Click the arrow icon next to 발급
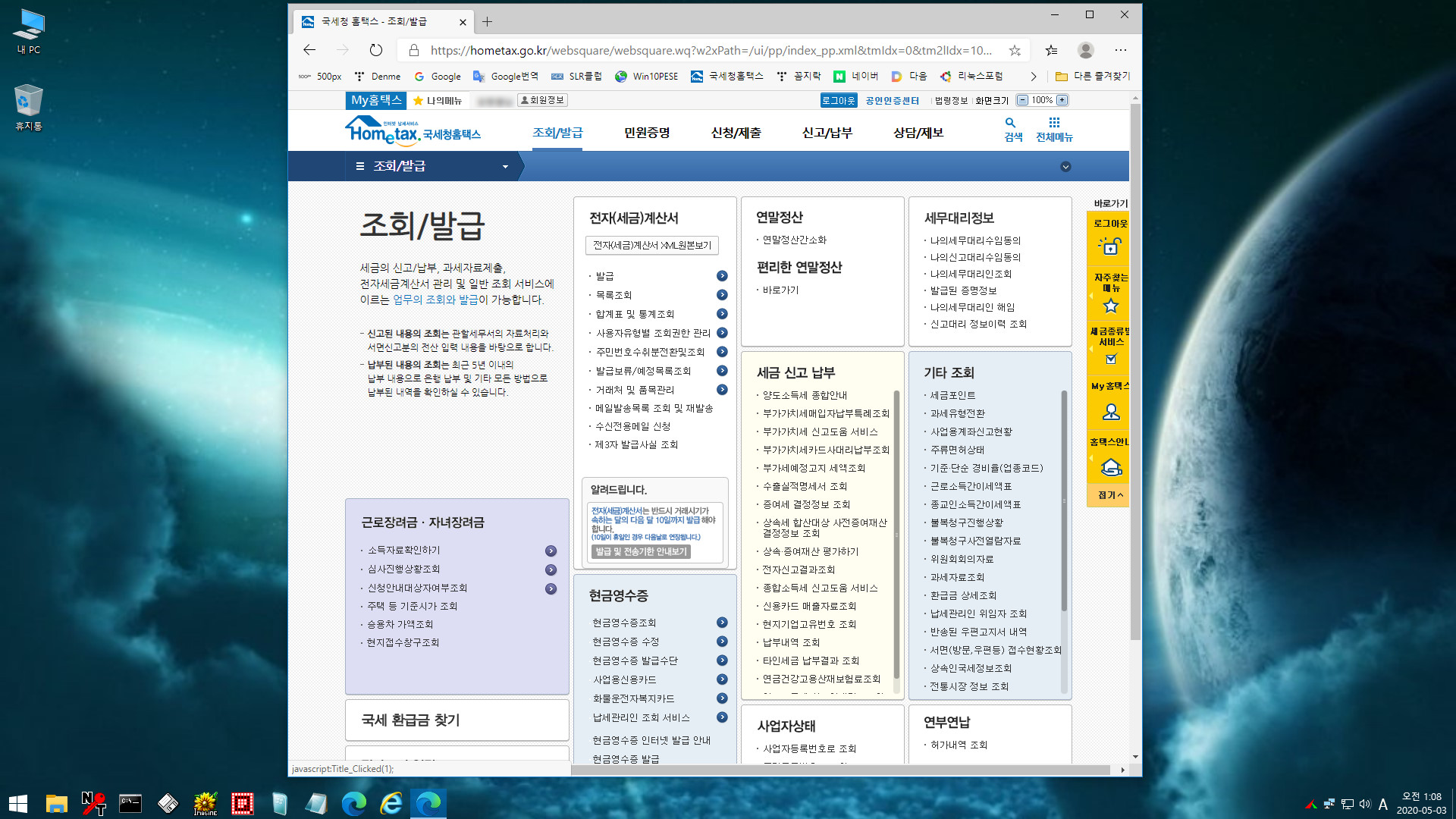 click(x=722, y=276)
